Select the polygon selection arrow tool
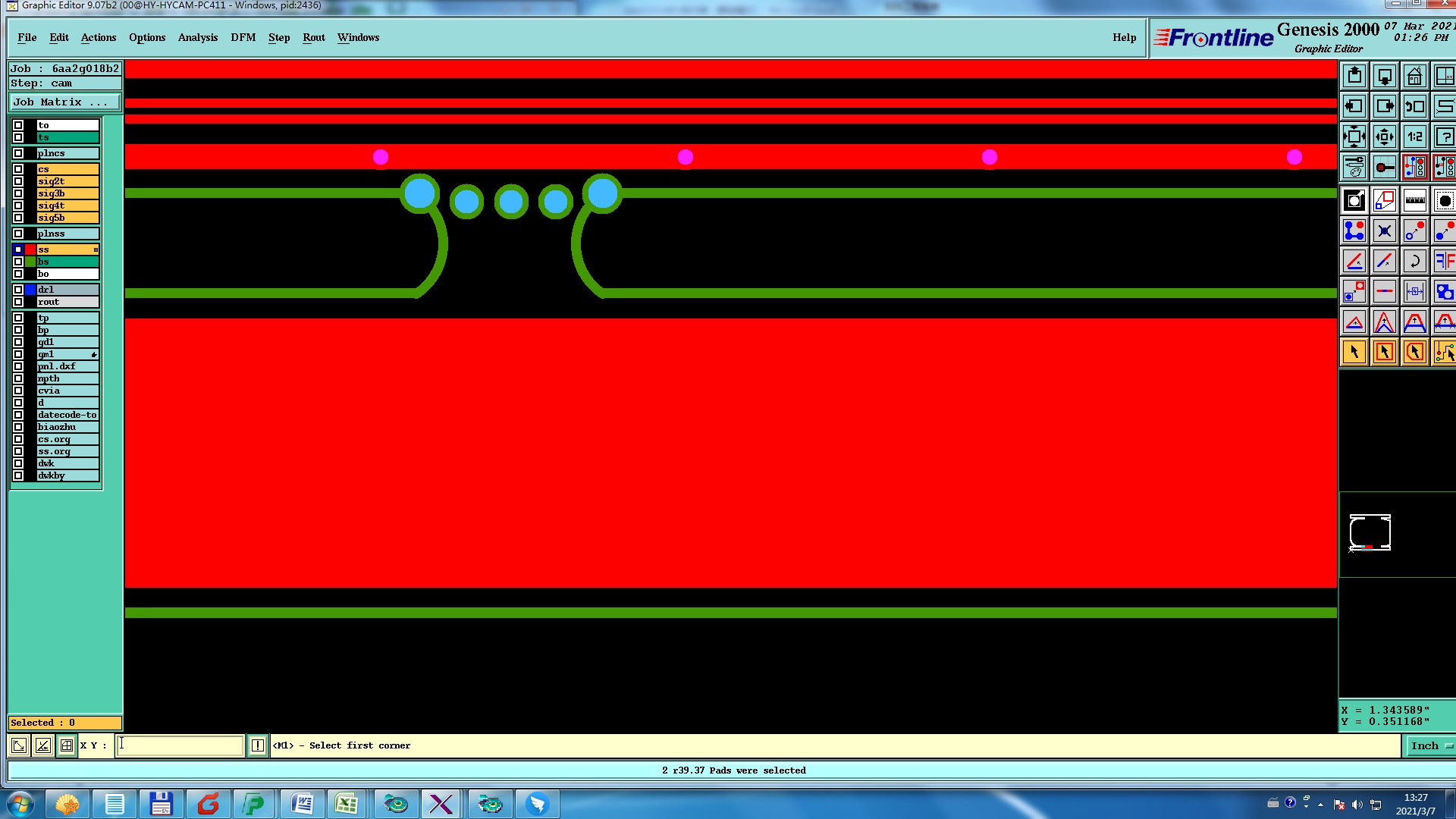Image resolution: width=1456 pixels, height=819 pixels. point(1415,352)
